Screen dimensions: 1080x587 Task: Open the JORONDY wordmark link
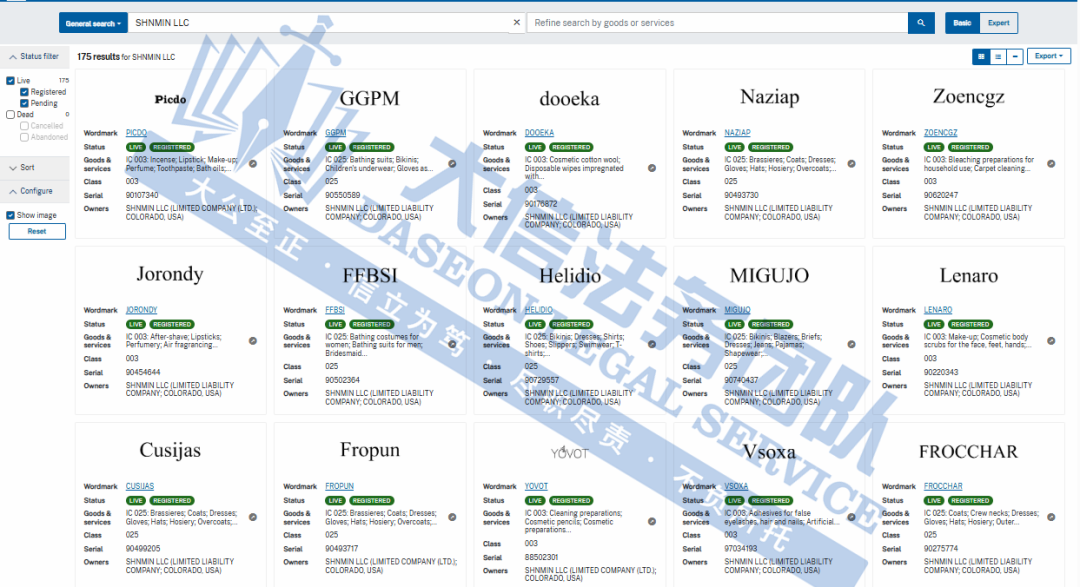(x=141, y=310)
